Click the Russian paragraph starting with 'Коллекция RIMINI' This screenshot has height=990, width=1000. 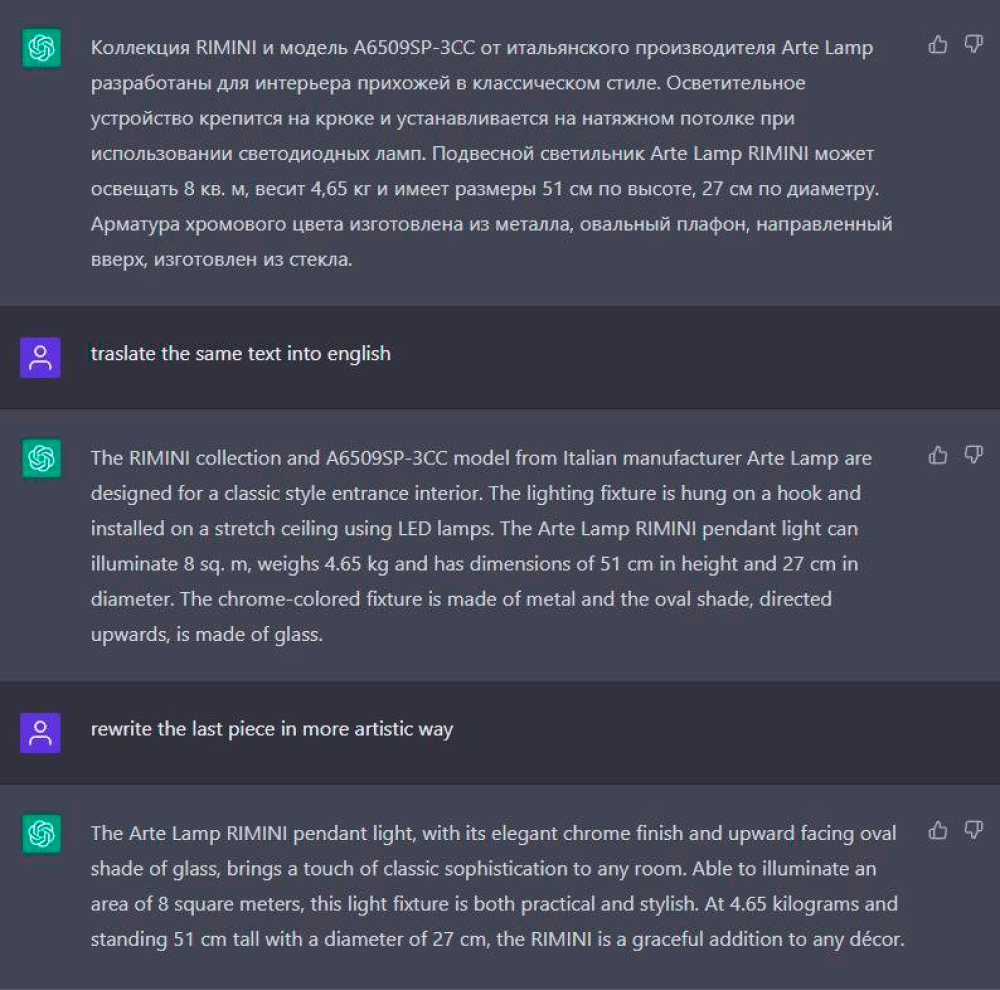click(491, 153)
